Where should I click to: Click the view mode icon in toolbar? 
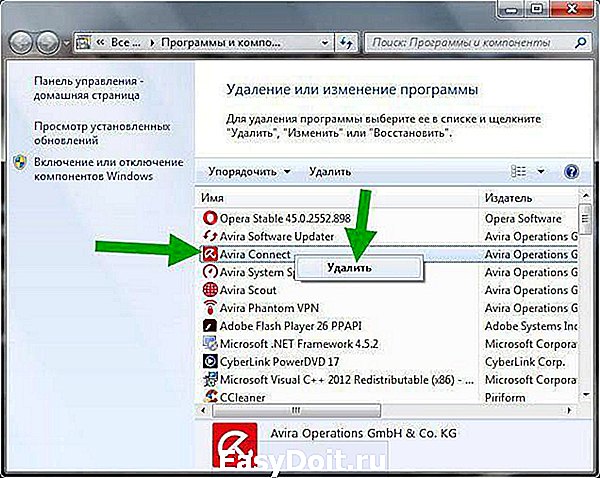[518, 171]
